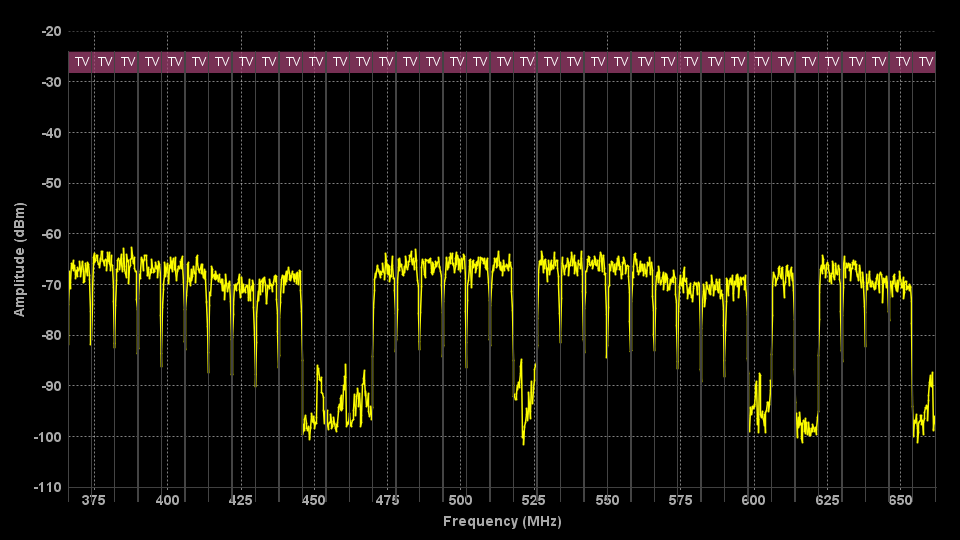Viewport: 960px width, 540px height.
Task: Click the 400 MHz tick label
Action: 167,499
